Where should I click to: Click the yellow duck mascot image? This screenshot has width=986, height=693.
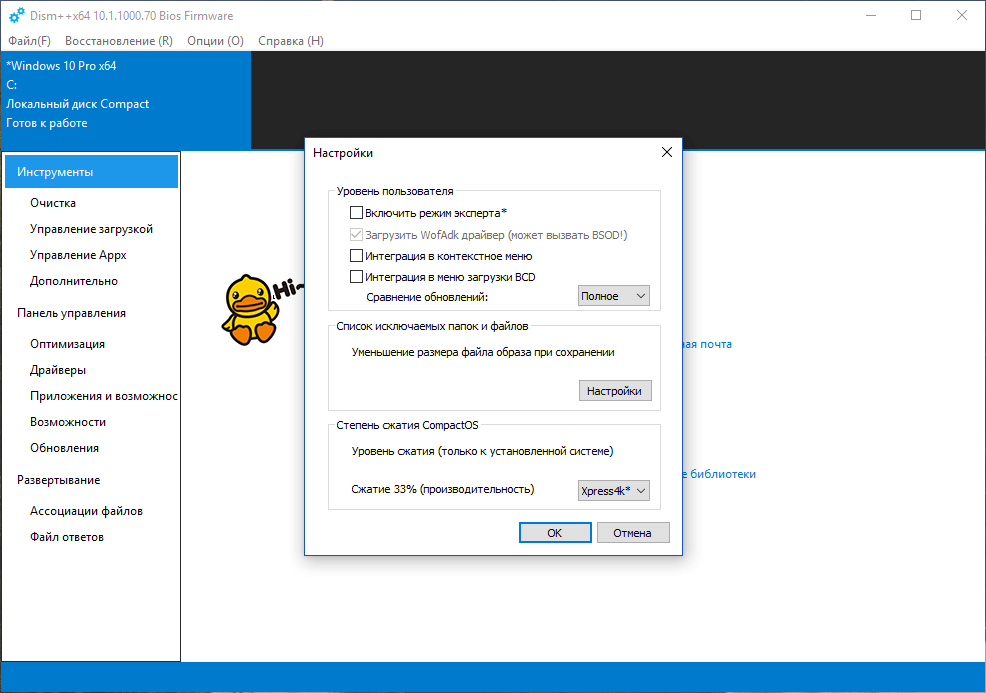tap(250, 309)
